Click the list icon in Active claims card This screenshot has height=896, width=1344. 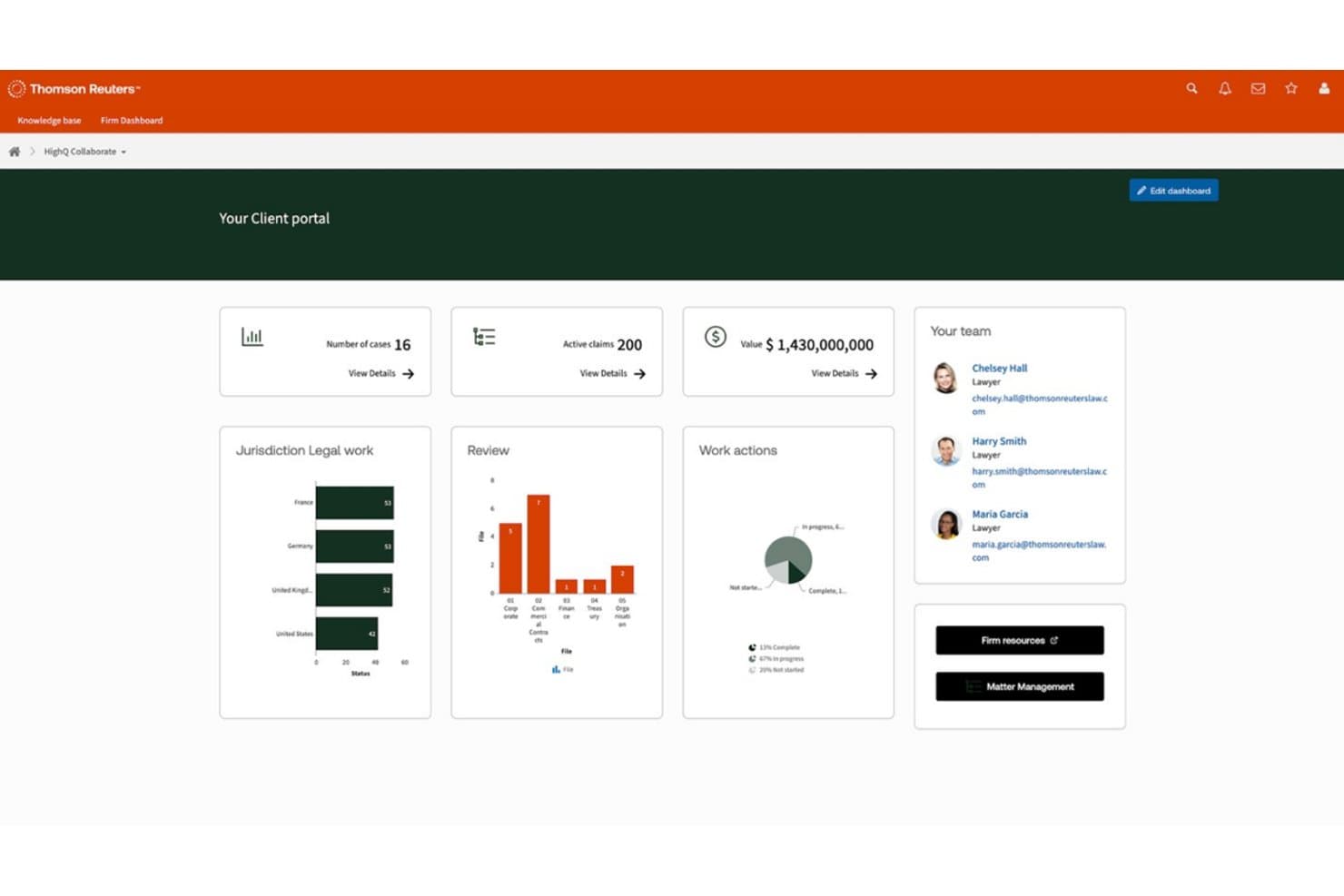coord(484,337)
